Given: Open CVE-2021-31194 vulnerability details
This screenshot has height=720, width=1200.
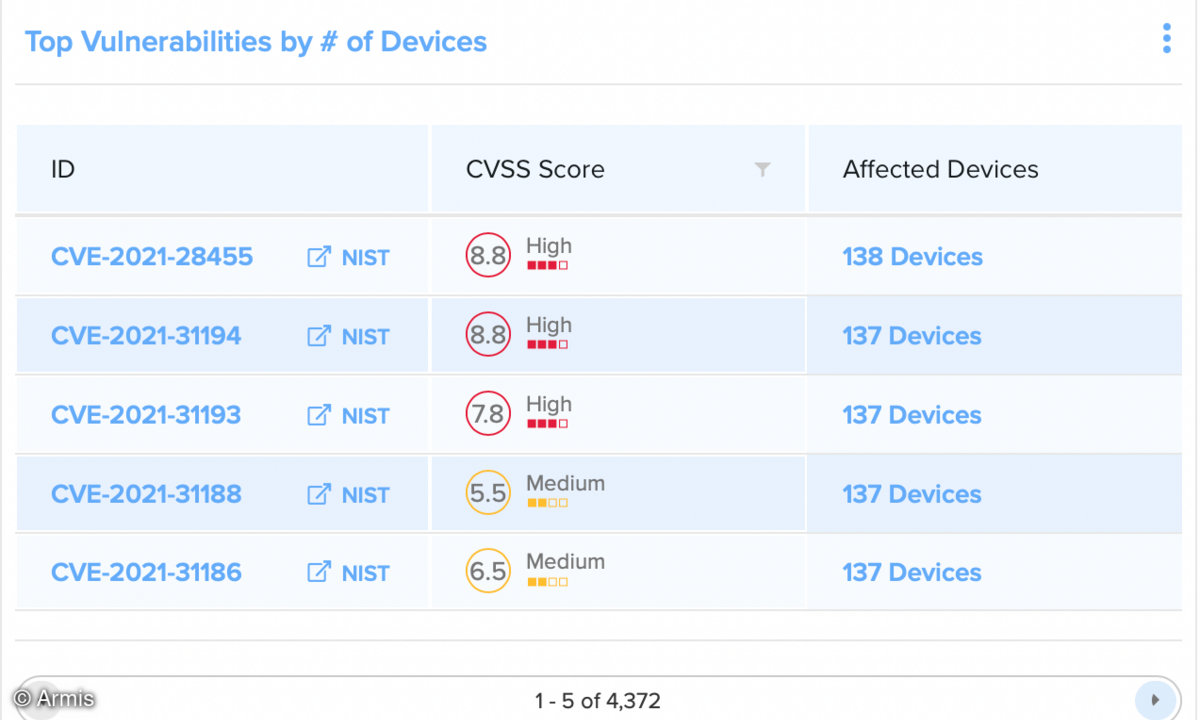Looking at the screenshot, I should pyautogui.click(x=146, y=336).
